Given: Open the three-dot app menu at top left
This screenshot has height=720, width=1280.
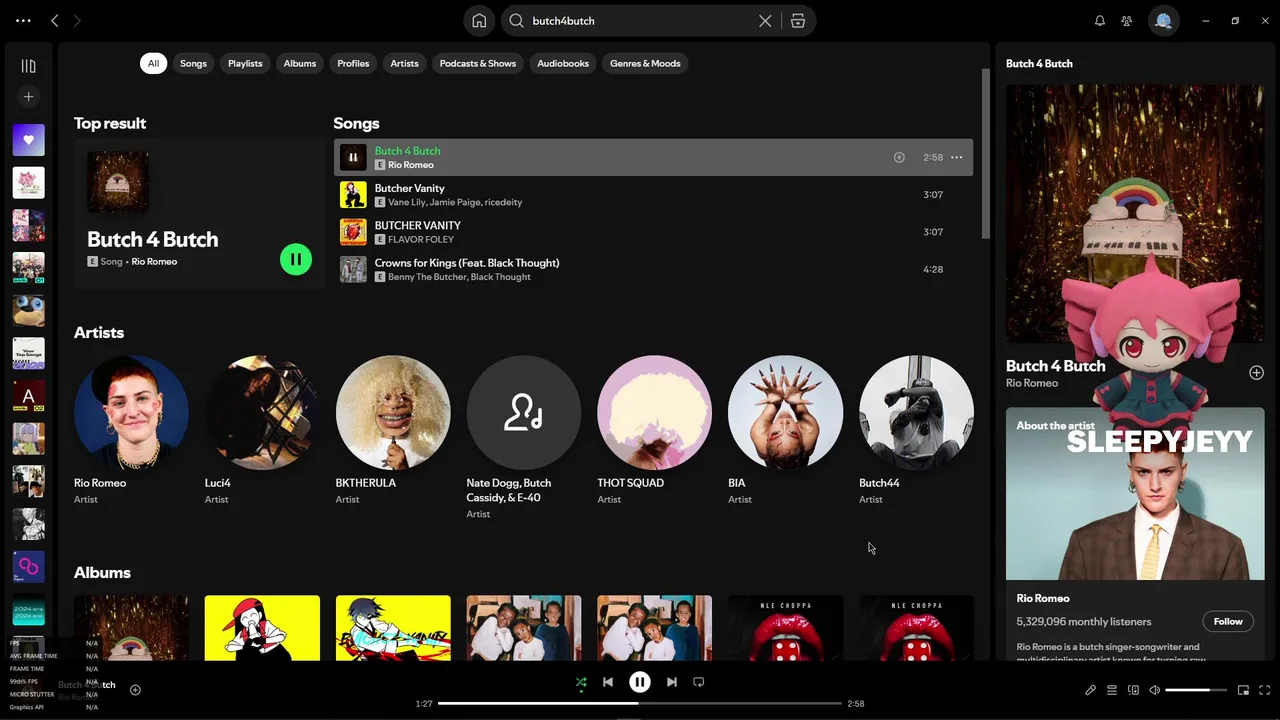Looking at the screenshot, I should (23, 21).
